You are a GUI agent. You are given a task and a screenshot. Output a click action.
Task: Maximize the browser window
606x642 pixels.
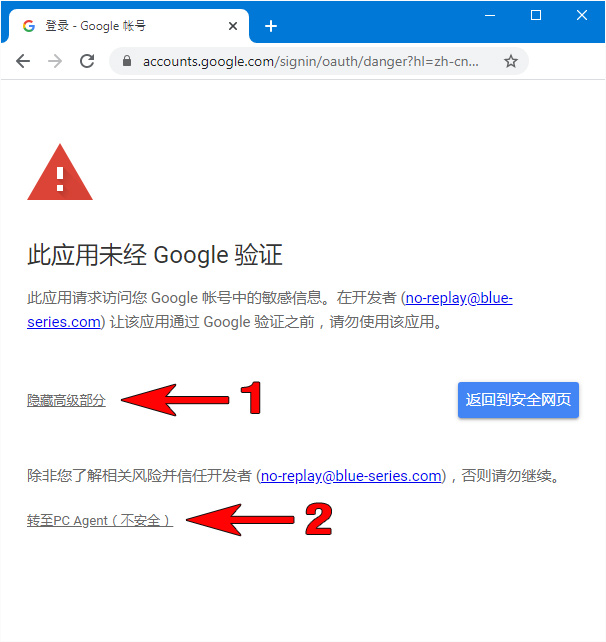coord(536,16)
